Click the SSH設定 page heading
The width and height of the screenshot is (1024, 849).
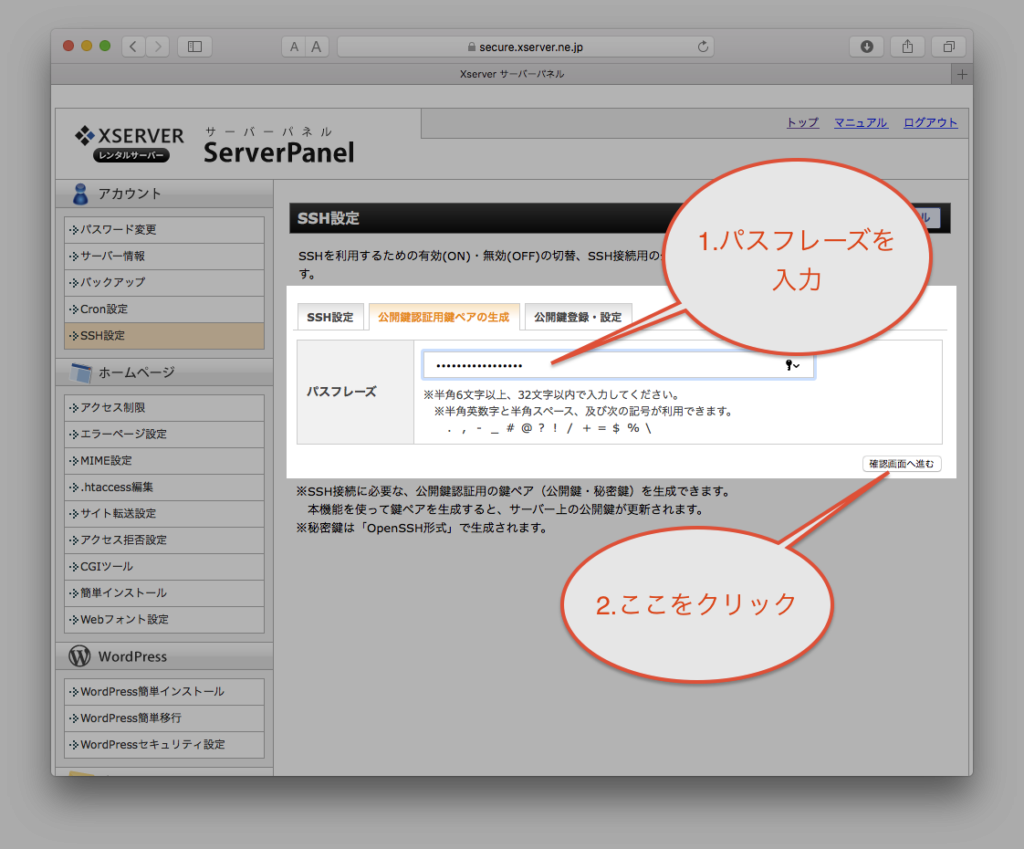(328, 218)
